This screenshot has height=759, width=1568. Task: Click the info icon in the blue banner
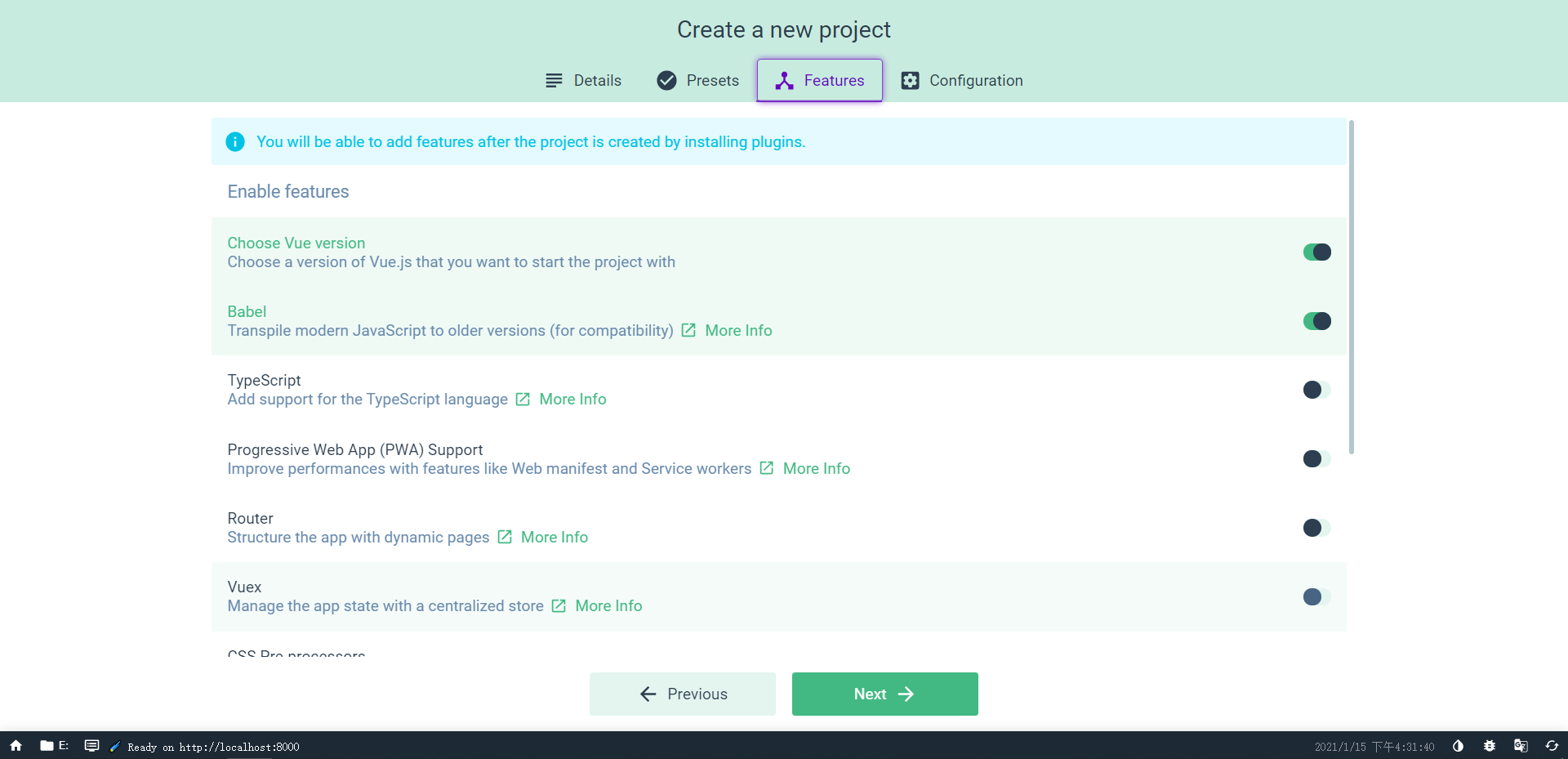click(235, 141)
